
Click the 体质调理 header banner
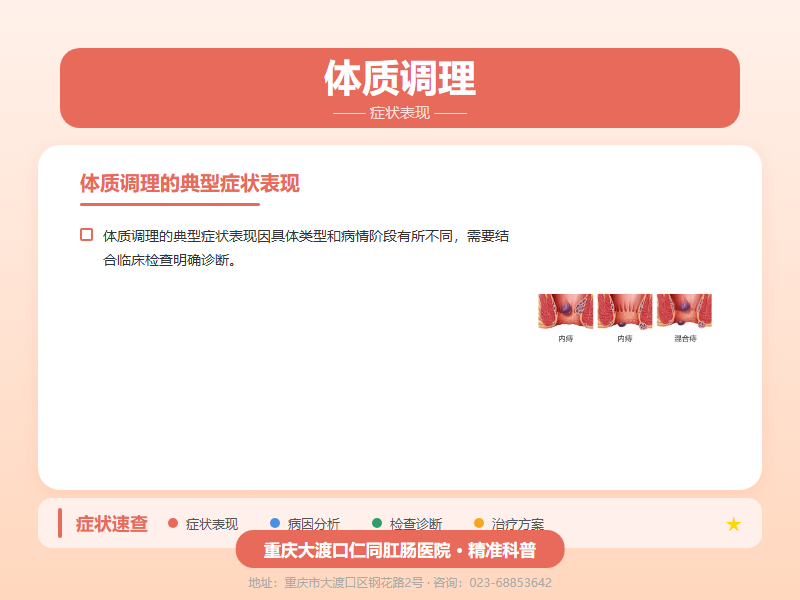400,88
